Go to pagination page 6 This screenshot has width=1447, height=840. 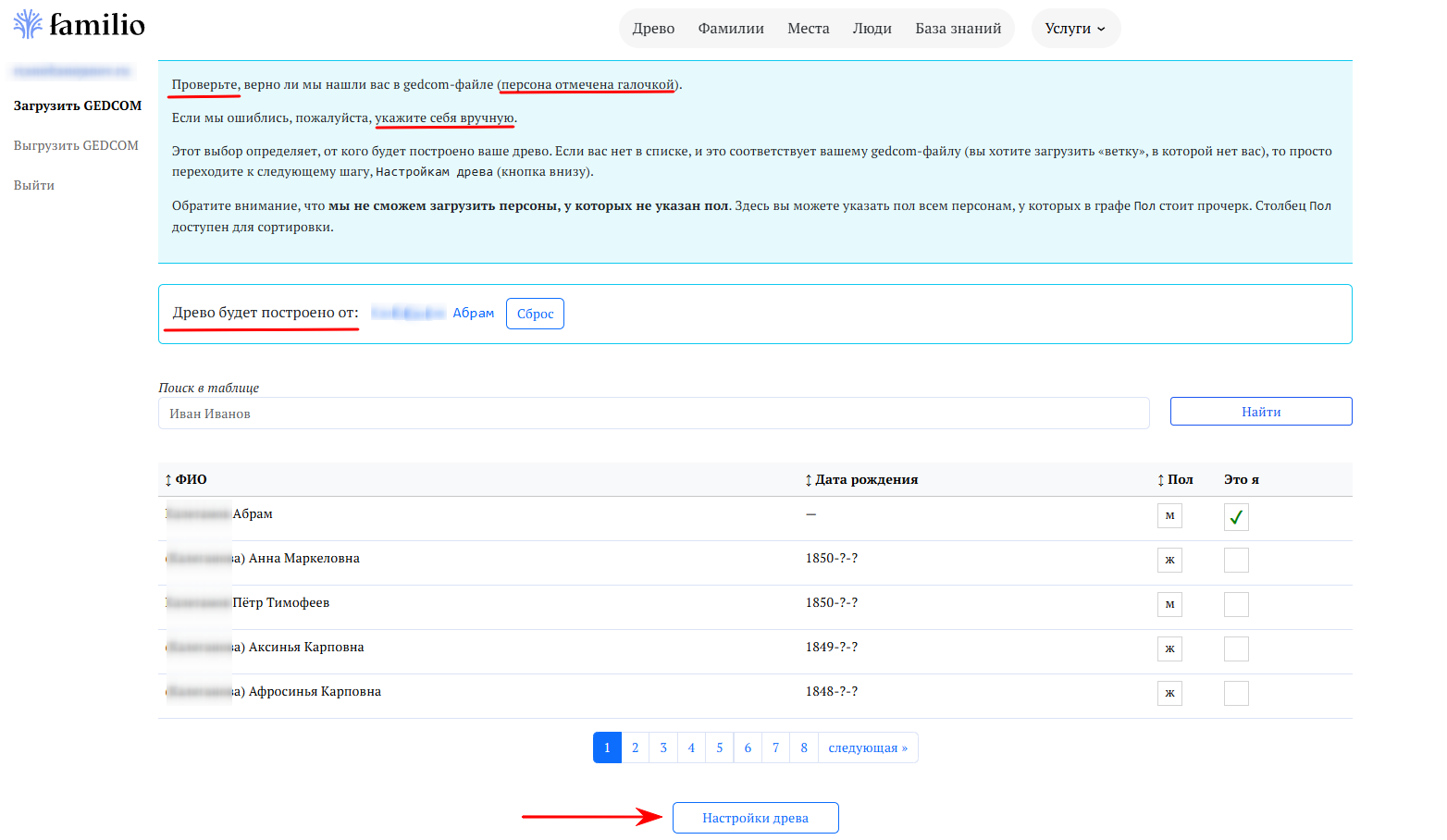pyautogui.click(x=748, y=747)
